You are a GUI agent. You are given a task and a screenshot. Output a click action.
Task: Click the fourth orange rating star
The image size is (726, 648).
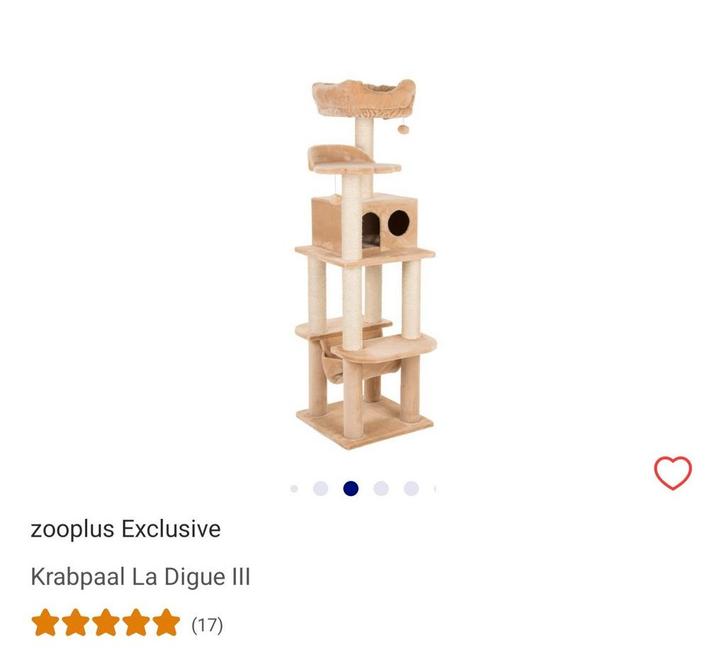[x=136, y=623]
